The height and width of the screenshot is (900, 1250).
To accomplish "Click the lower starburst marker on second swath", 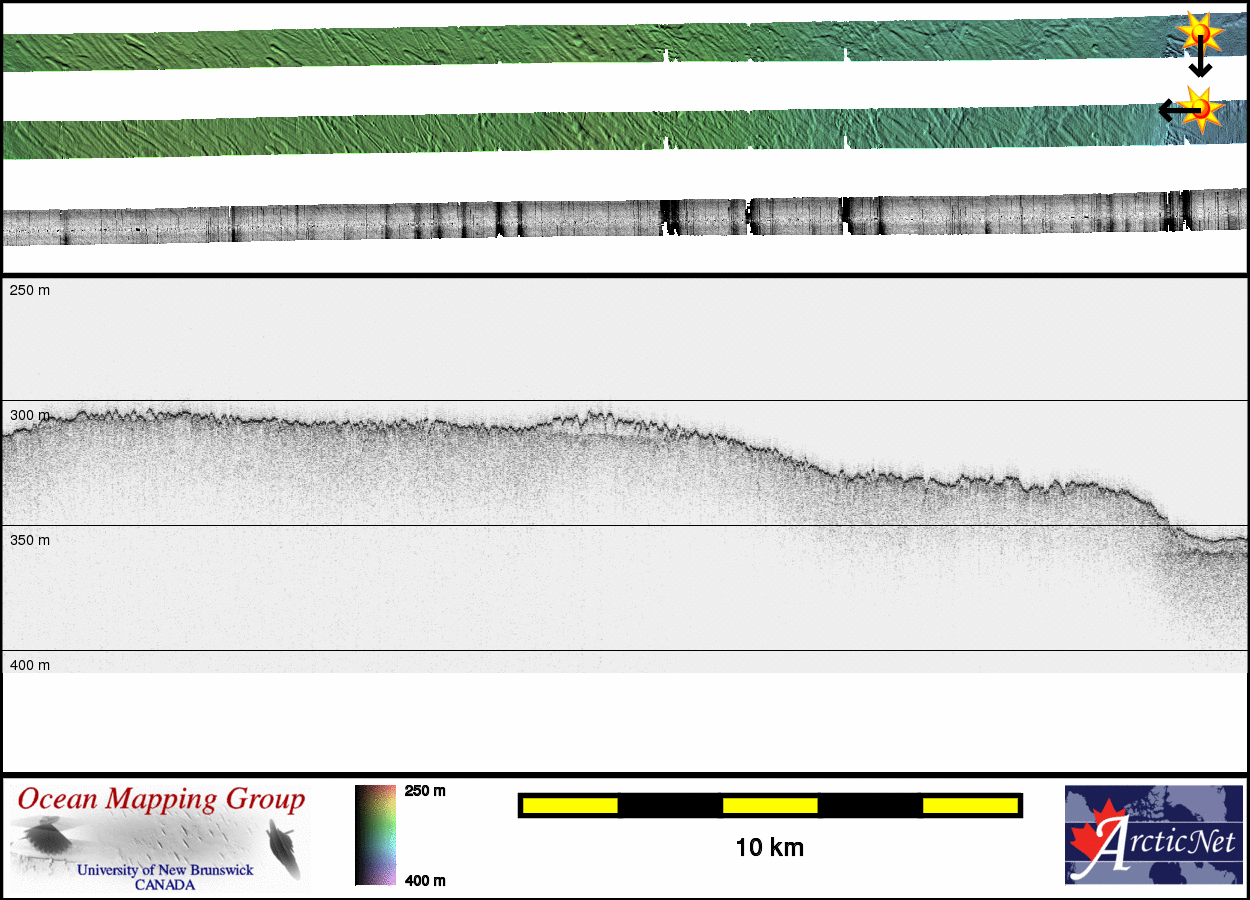I will point(1201,108).
